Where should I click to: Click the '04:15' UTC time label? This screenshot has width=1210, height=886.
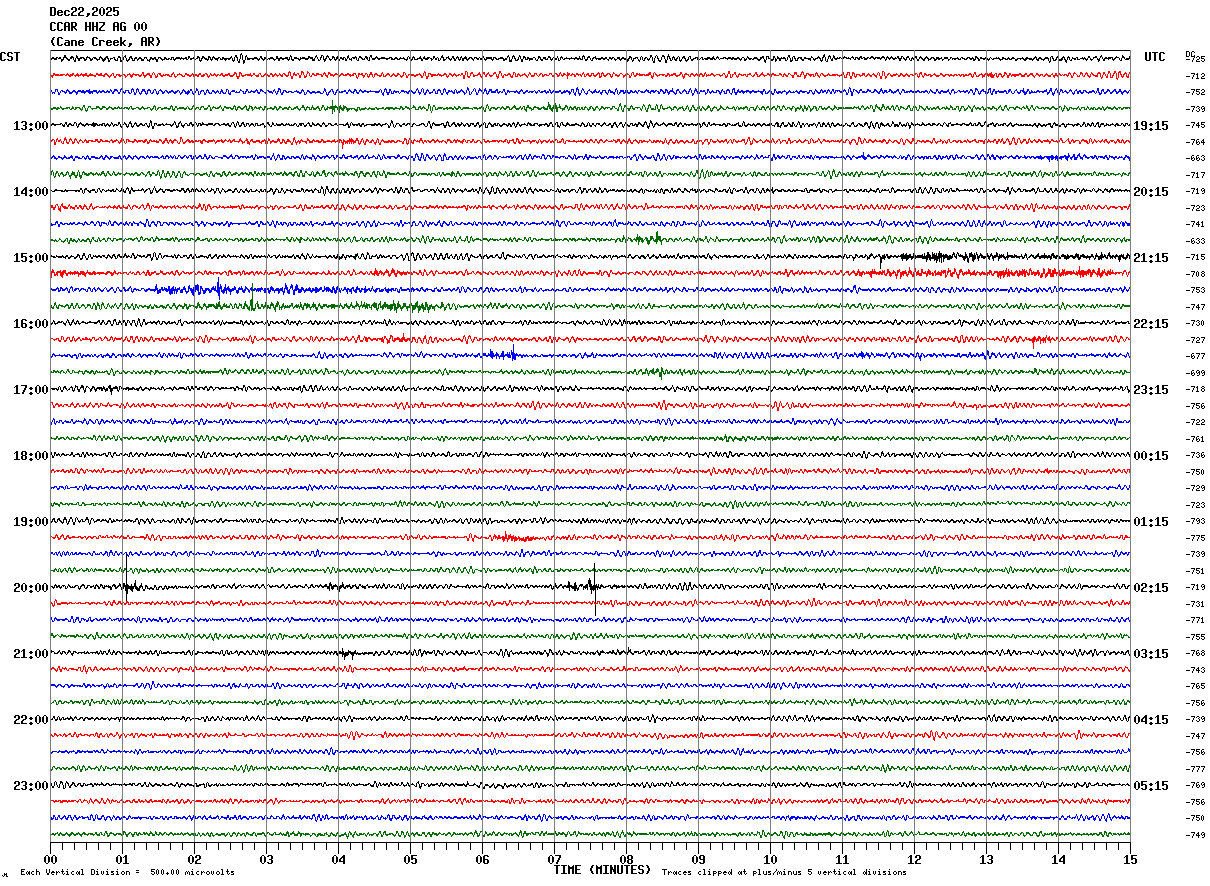tap(1151, 720)
